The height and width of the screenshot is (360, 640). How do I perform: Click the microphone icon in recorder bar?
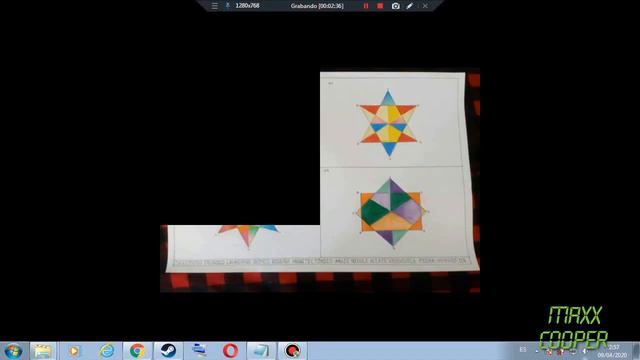227,6
